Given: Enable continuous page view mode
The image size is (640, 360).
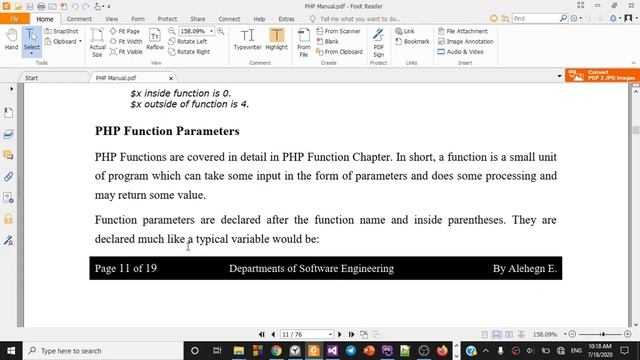Looking at the screenshot, I should pyautogui.click(x=497, y=334).
